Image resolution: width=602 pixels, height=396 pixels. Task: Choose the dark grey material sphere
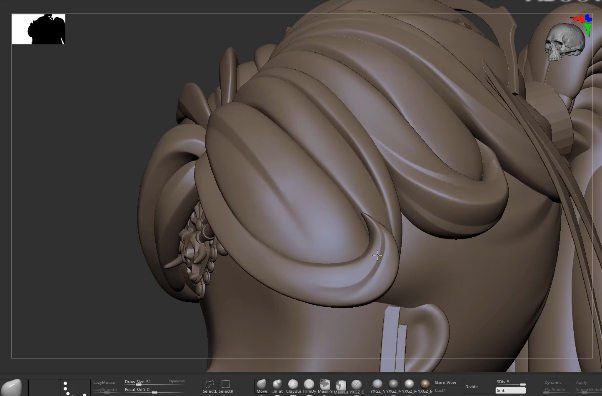click(393, 384)
